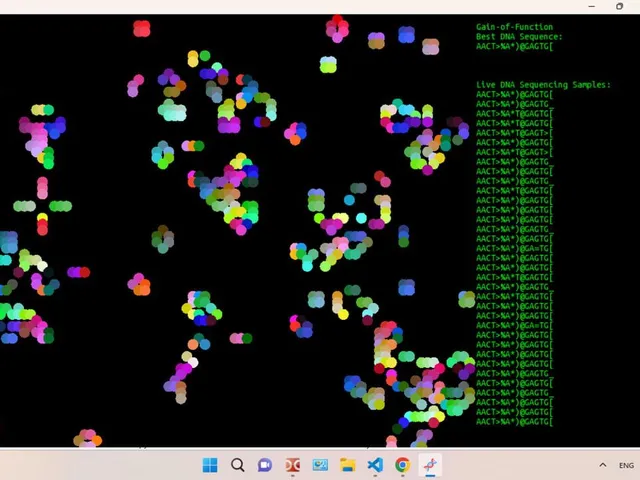
Task: Click the "Live DNA Sequencing Samples:" heading
Action: click(543, 85)
